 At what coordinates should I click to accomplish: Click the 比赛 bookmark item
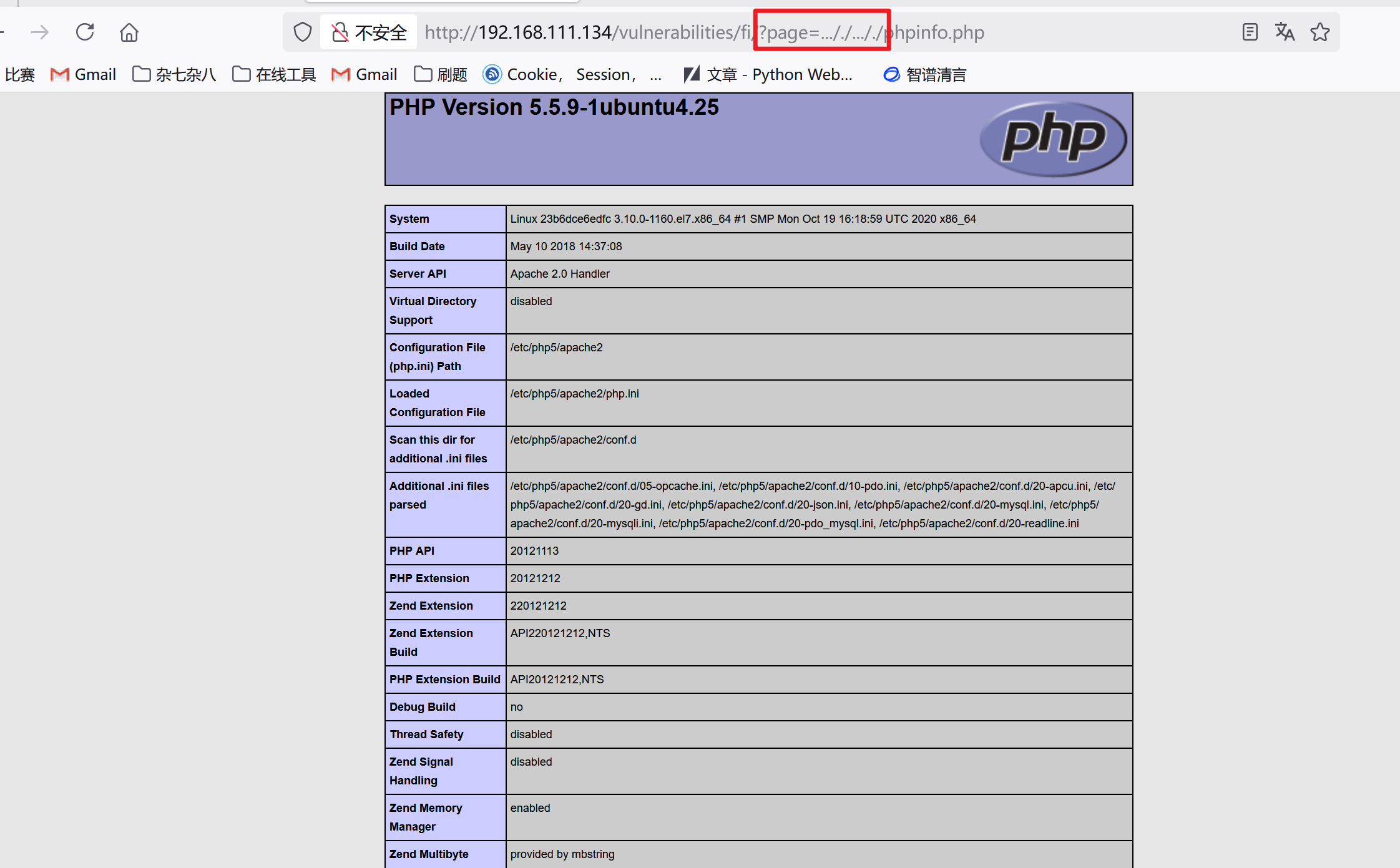[20, 75]
